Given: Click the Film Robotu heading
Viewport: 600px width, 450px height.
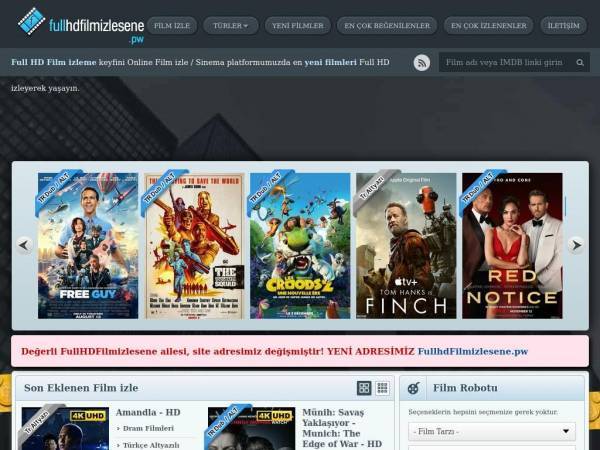Looking at the screenshot, I should pos(465,388).
